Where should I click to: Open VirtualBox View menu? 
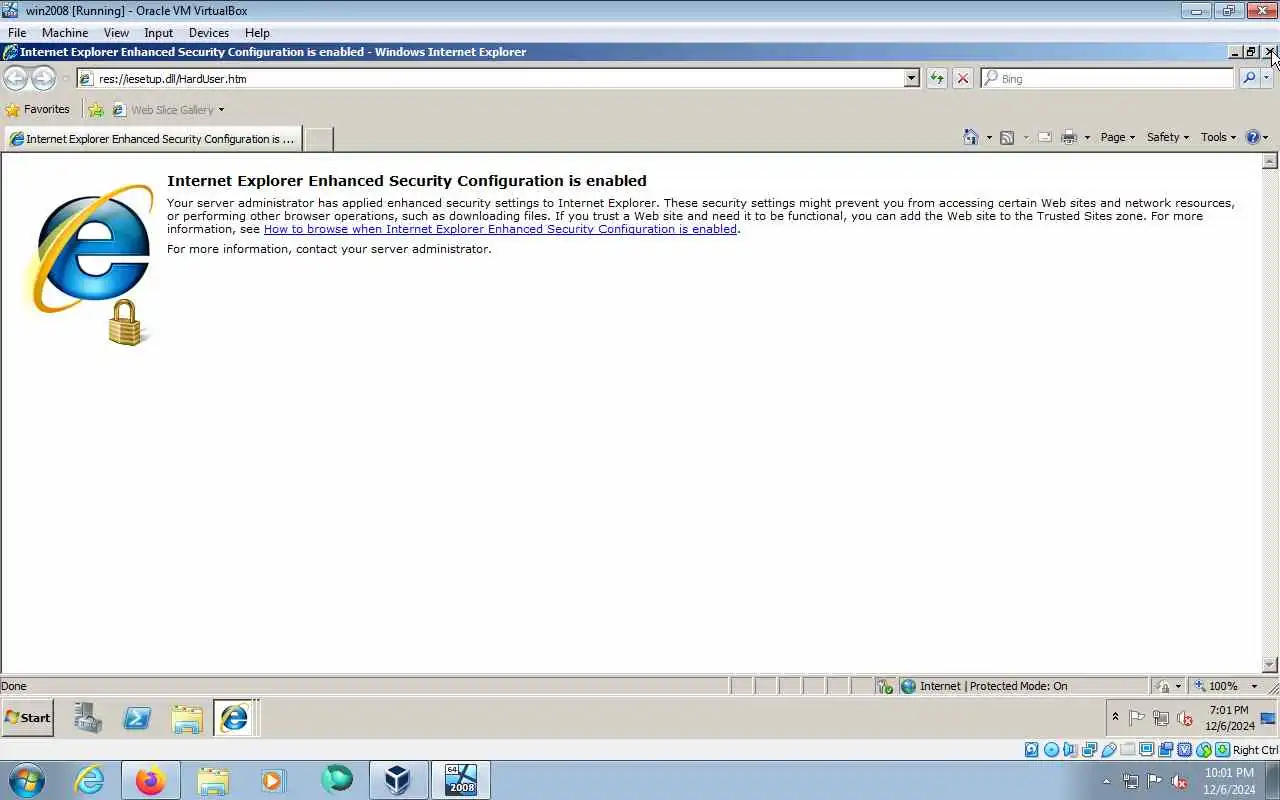click(x=116, y=33)
